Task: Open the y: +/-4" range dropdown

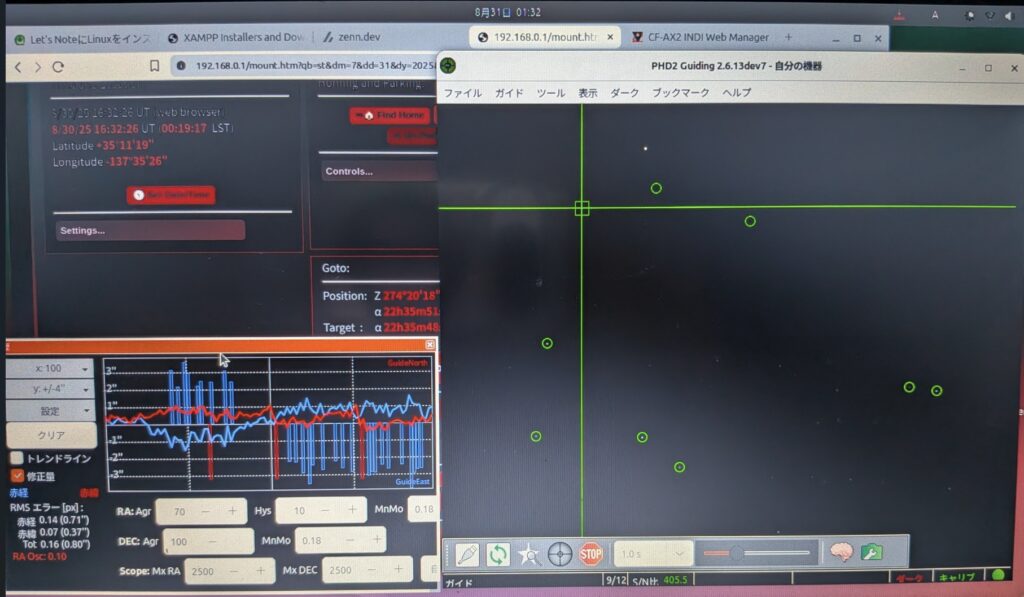Action: (50, 389)
